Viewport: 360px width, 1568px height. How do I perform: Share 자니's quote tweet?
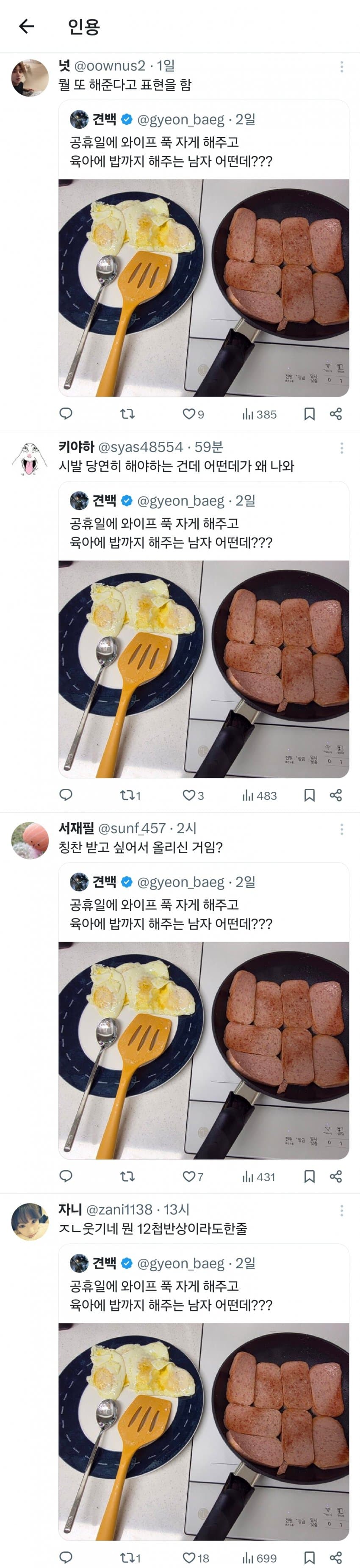(x=335, y=1557)
